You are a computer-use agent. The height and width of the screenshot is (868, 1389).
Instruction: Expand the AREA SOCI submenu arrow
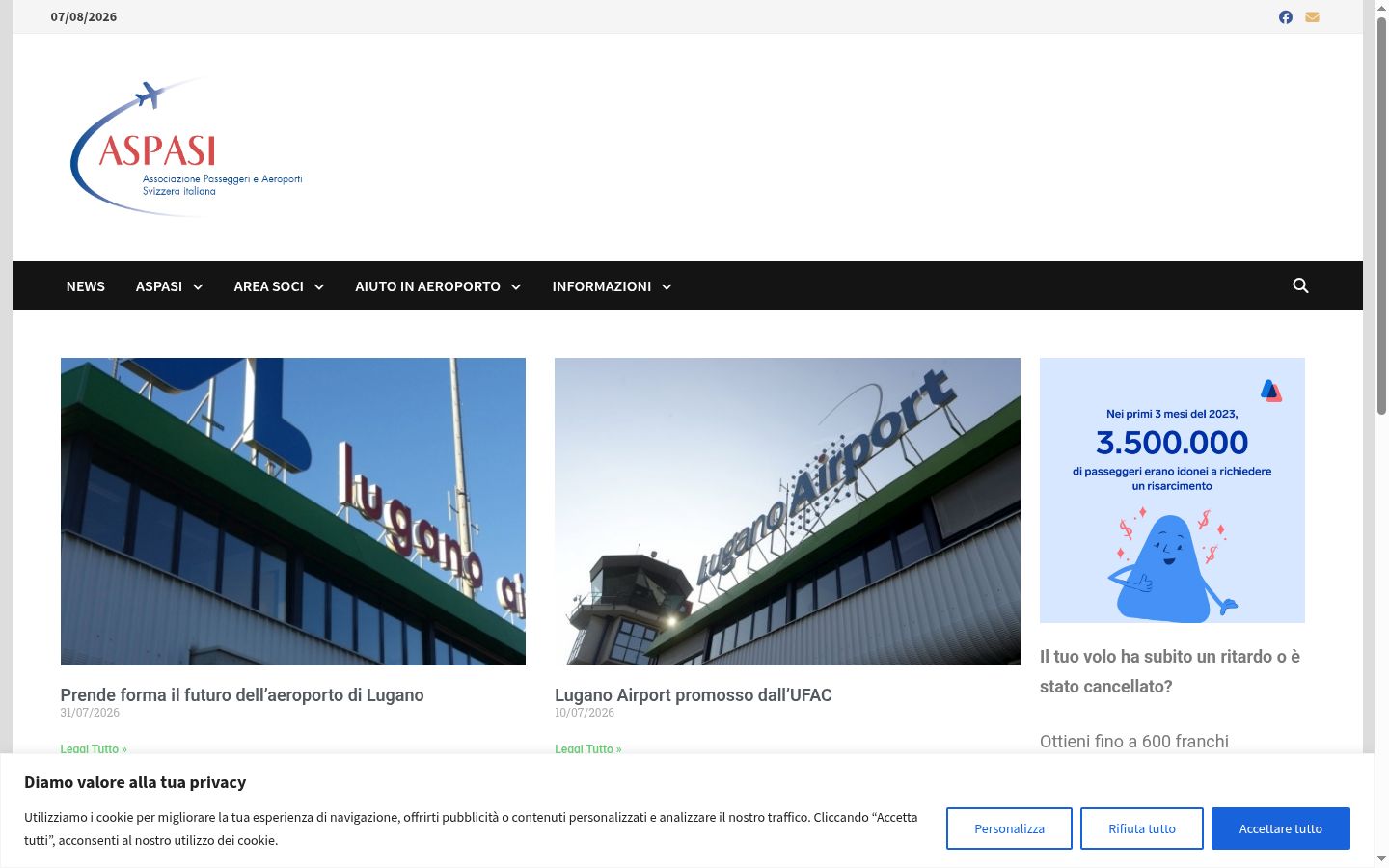(x=319, y=286)
